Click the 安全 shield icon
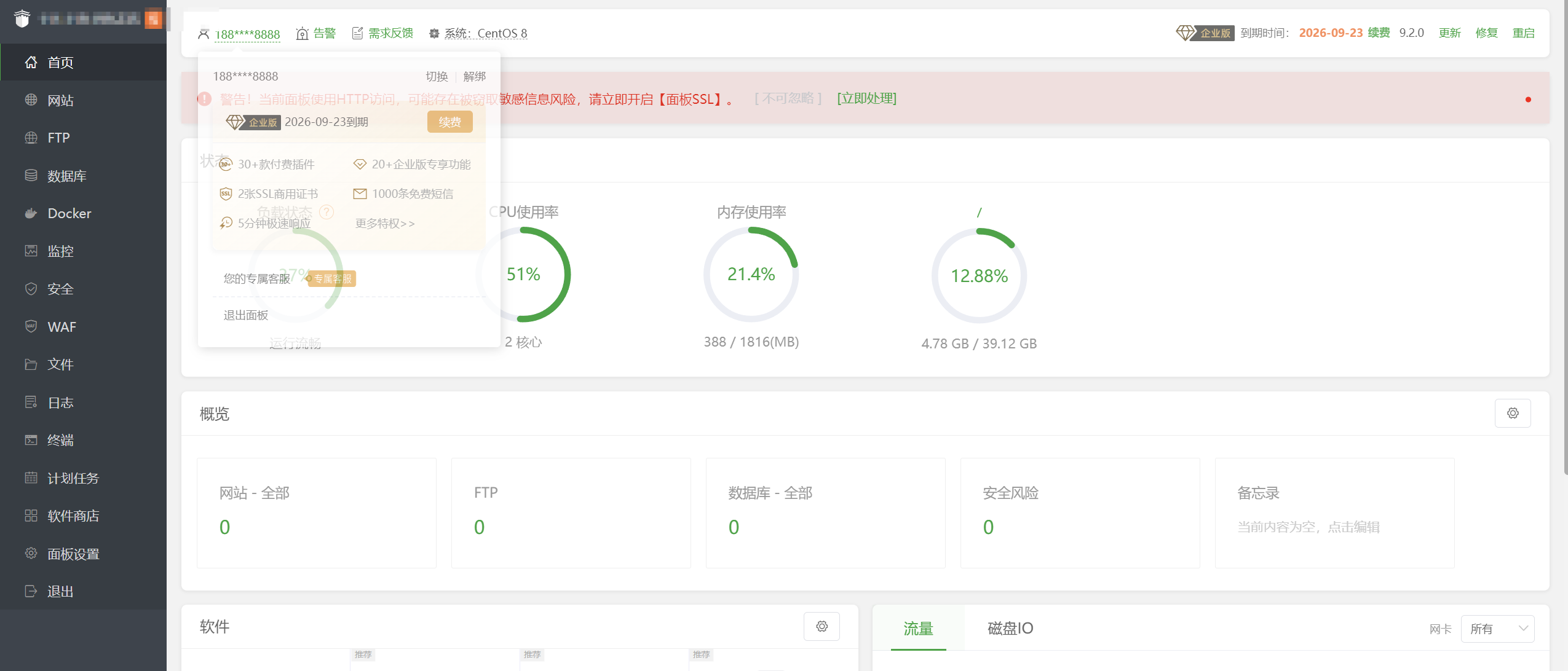This screenshot has height=671, width=1568. [31, 289]
